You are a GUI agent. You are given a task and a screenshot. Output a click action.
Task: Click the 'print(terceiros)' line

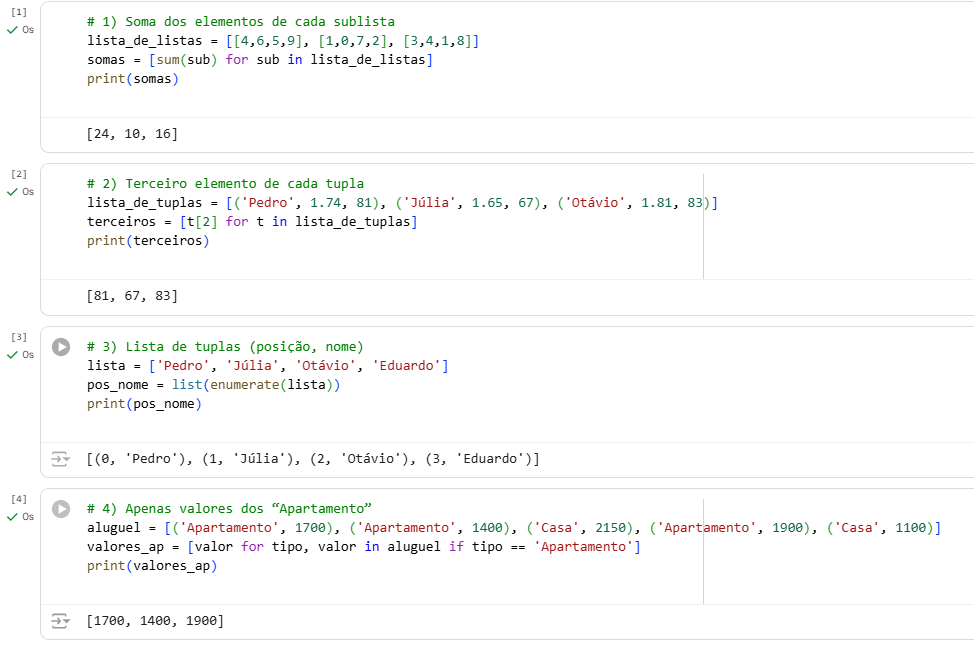148,241
